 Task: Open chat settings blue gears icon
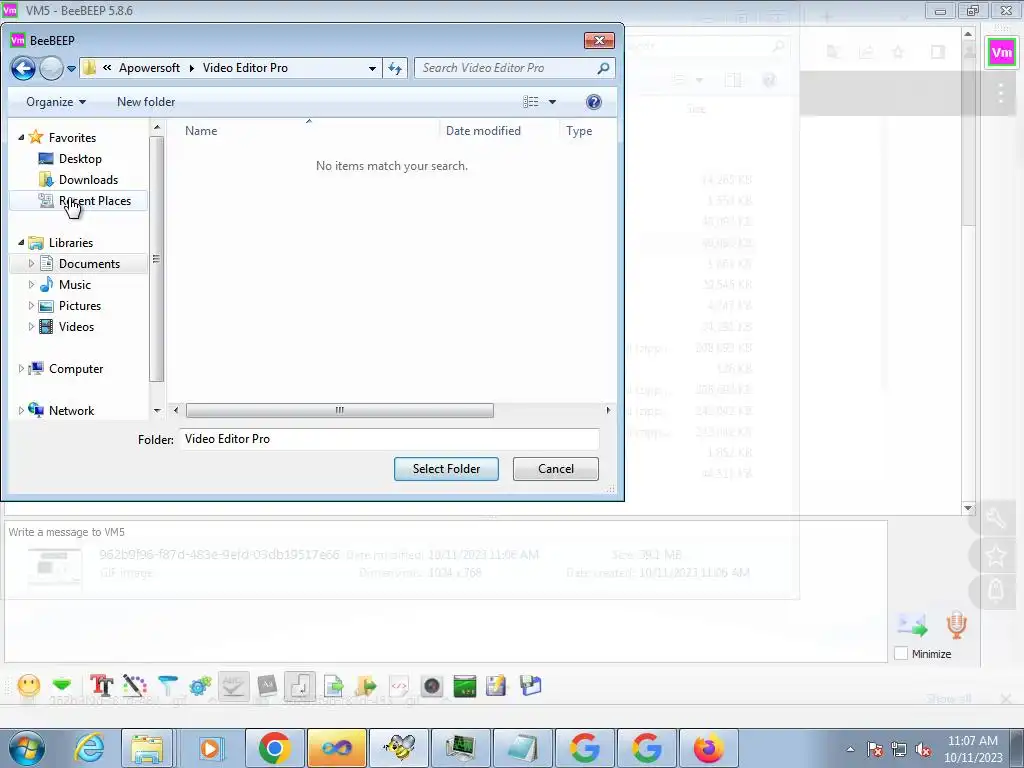coord(200,686)
